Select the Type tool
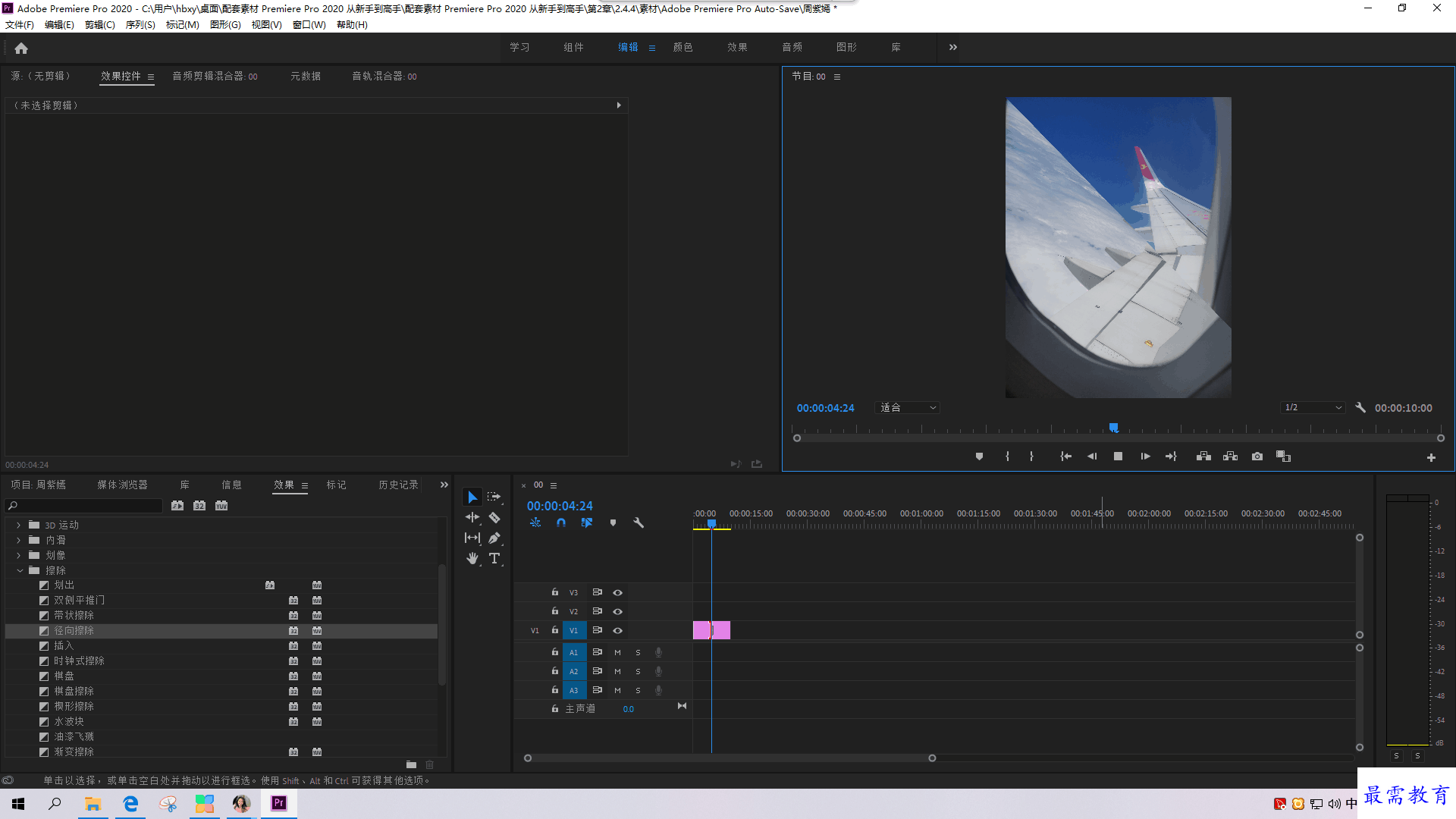The height and width of the screenshot is (819, 1456). (x=494, y=558)
